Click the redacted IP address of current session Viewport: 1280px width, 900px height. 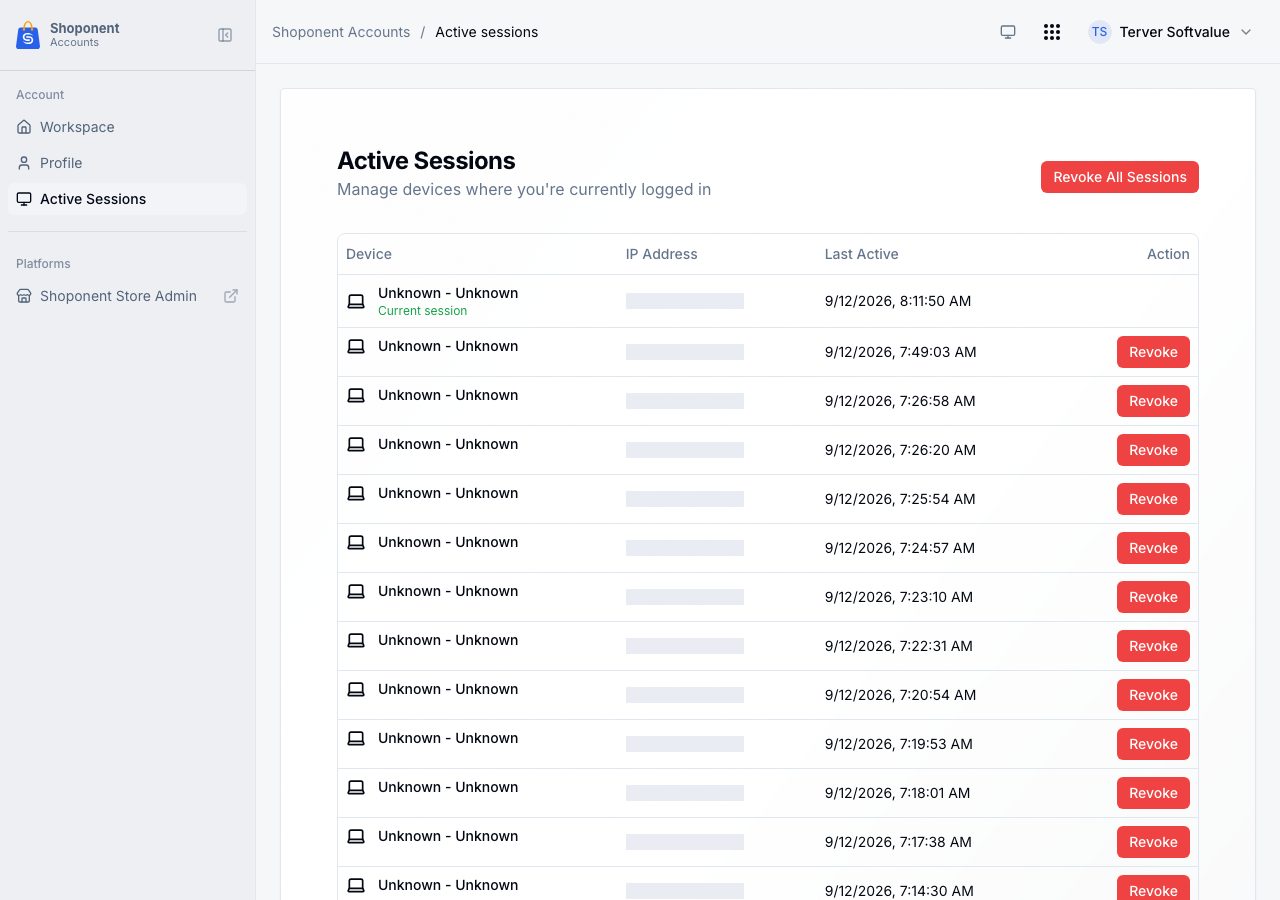pyautogui.click(x=685, y=301)
